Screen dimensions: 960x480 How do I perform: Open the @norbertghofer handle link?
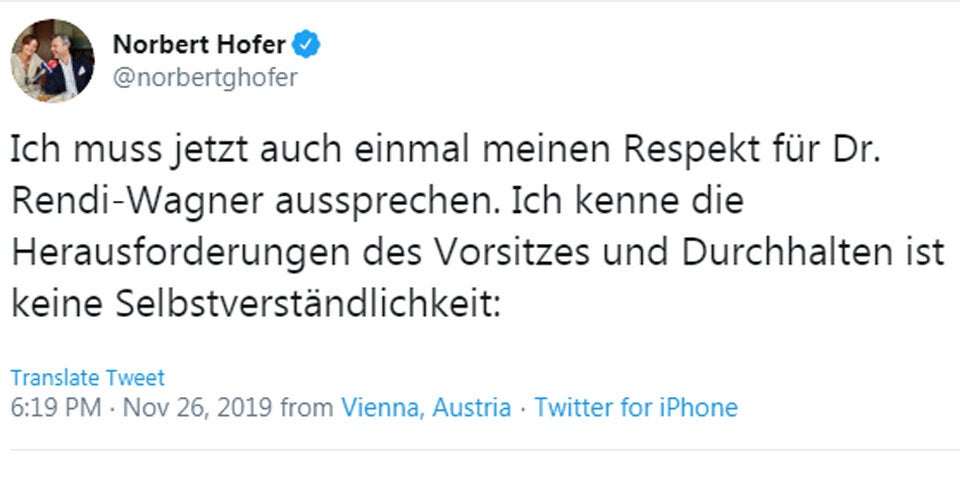(205, 78)
